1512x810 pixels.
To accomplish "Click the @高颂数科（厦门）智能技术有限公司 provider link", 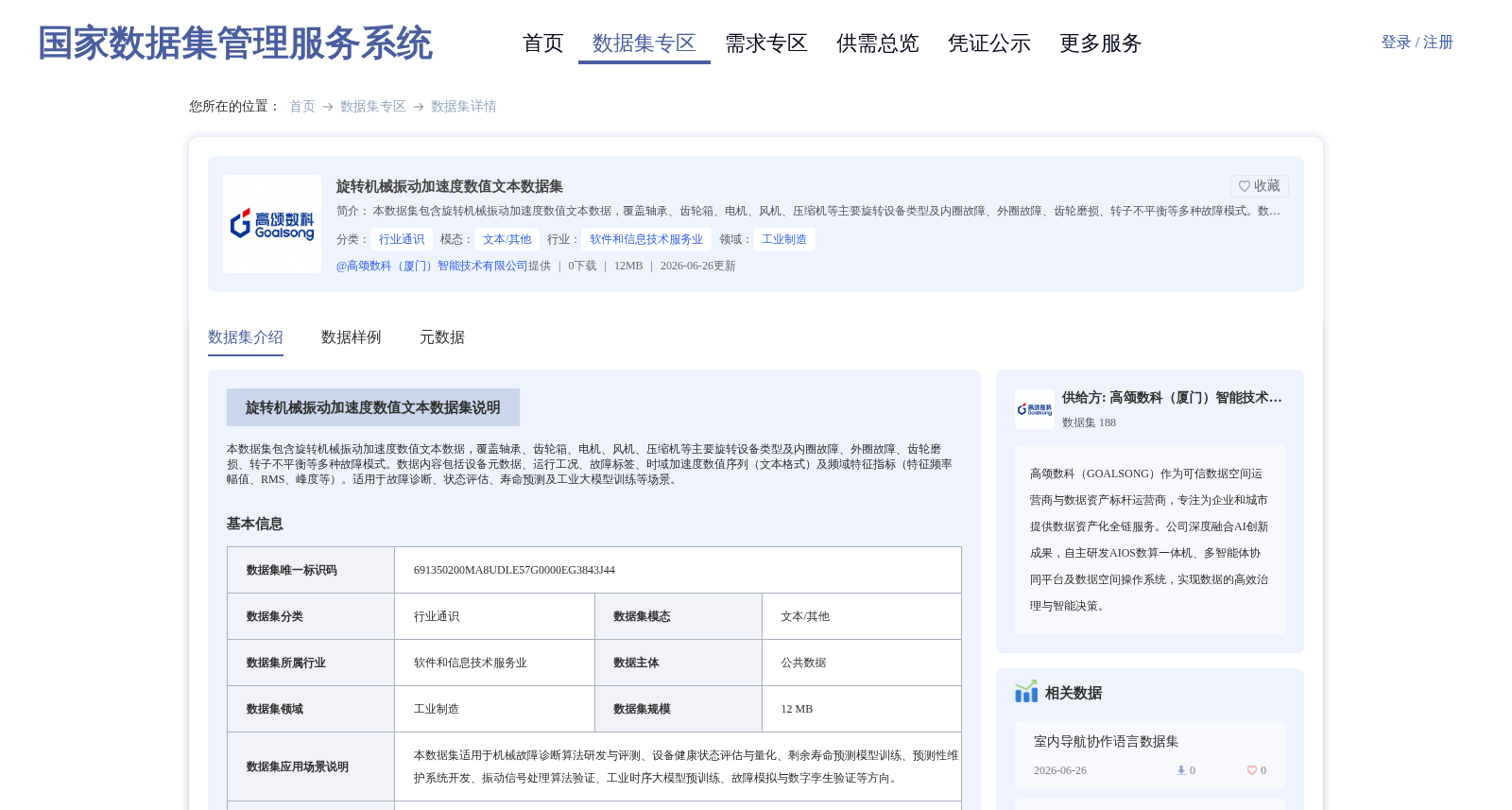I will [x=432, y=266].
